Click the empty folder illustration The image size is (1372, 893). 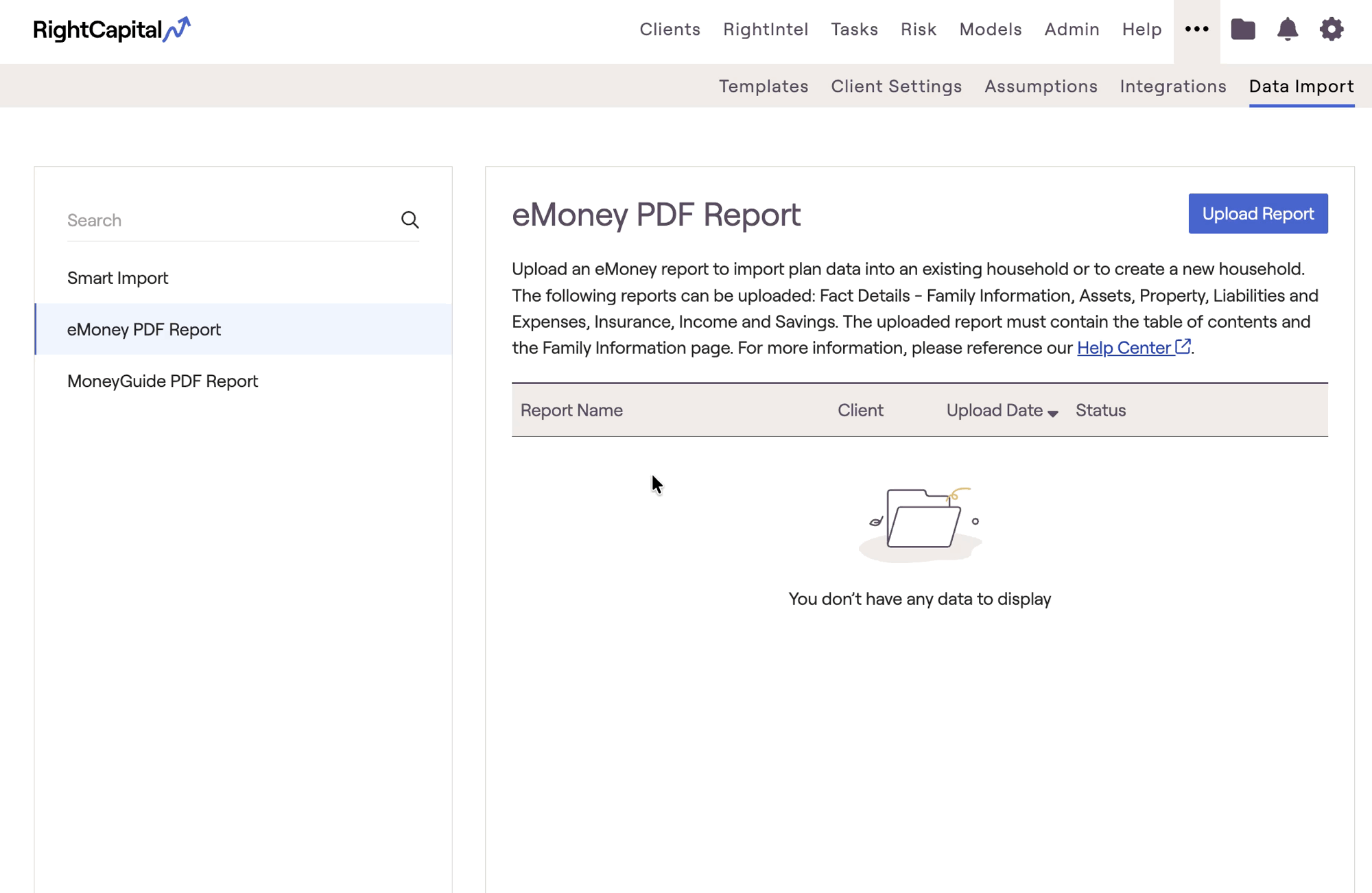pos(921,523)
